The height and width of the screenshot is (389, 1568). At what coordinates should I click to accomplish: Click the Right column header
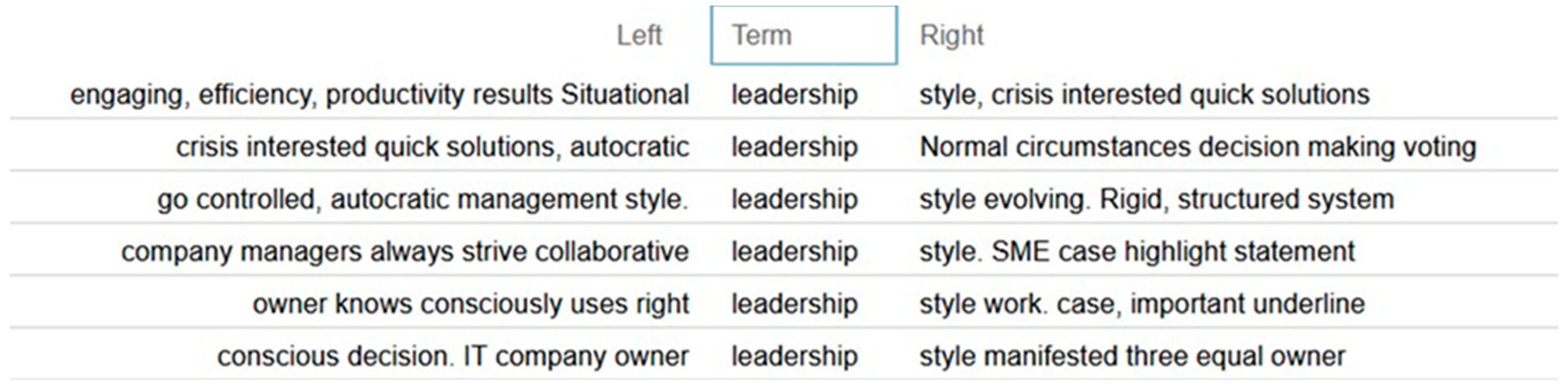pos(951,35)
